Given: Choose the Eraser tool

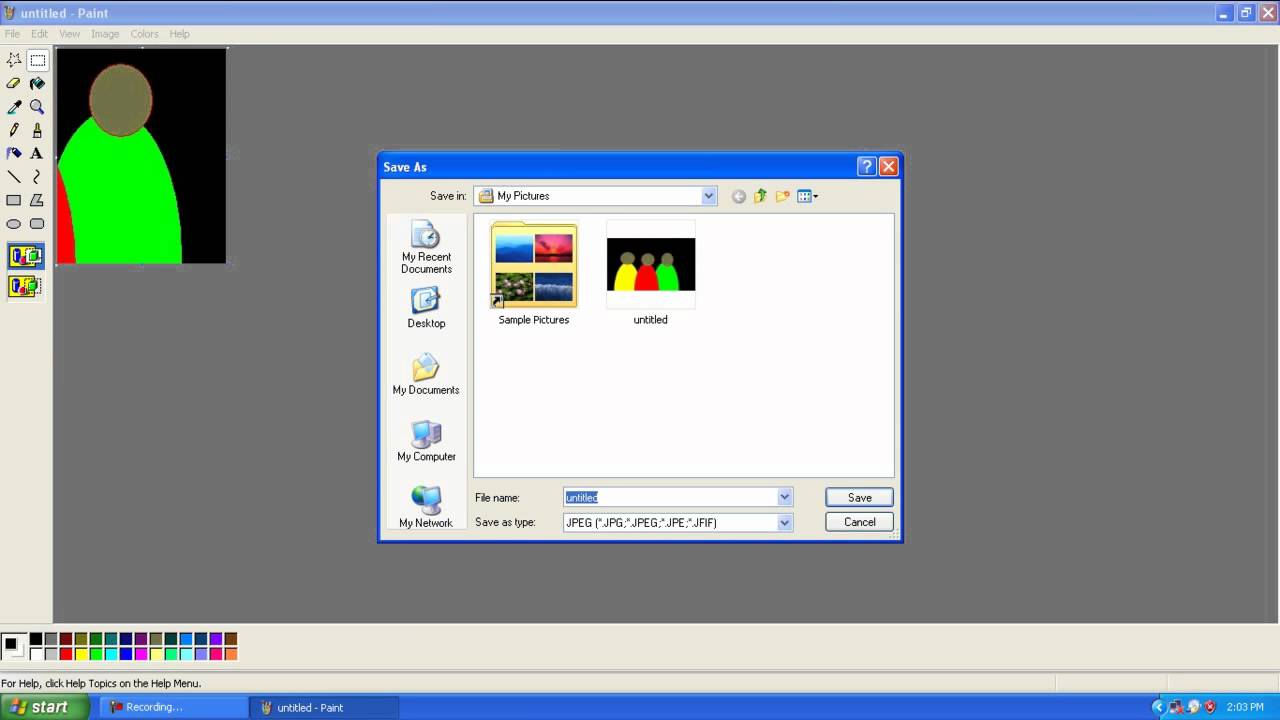Looking at the screenshot, I should click(x=14, y=84).
